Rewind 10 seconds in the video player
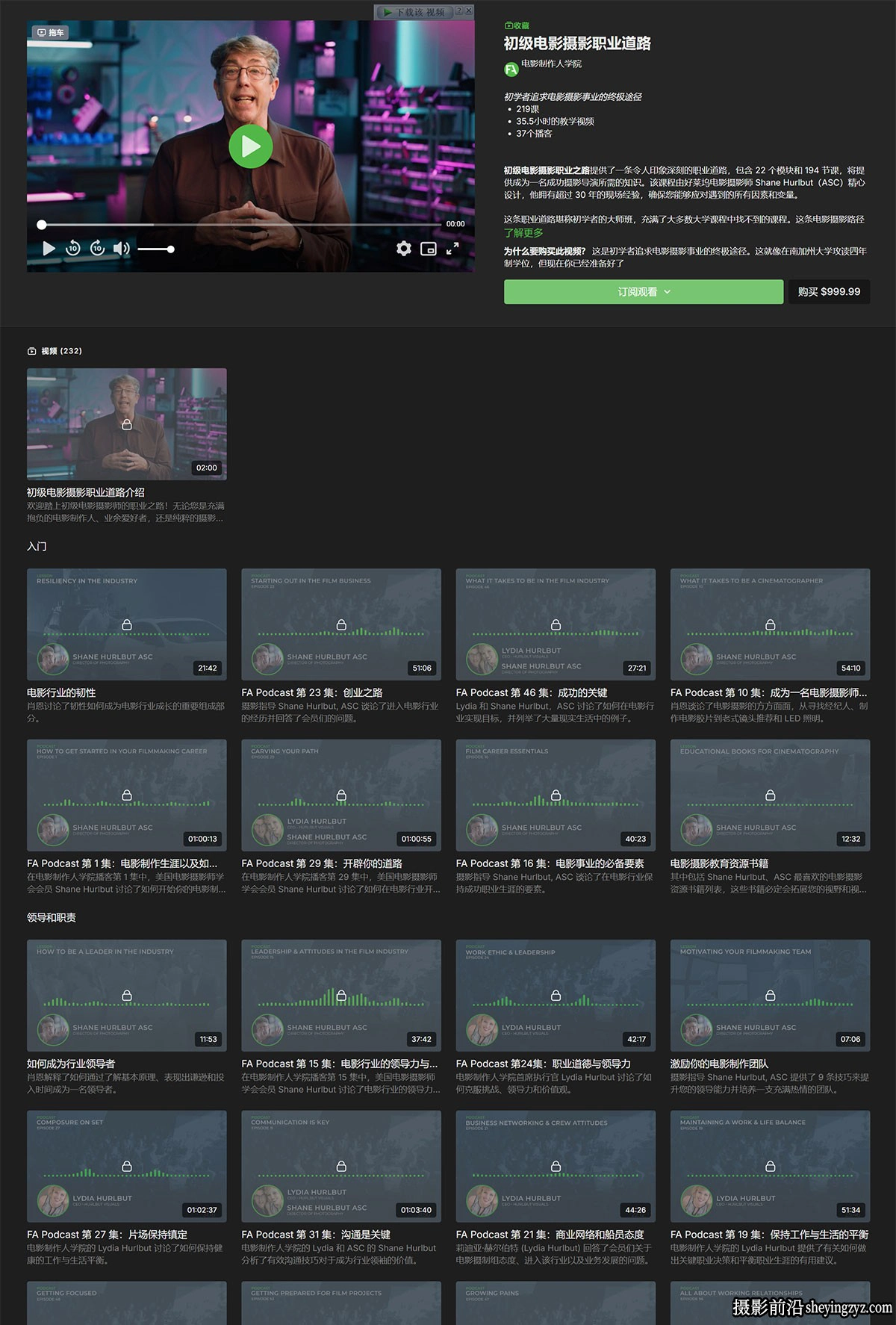This screenshot has width=896, height=1325. 73,249
